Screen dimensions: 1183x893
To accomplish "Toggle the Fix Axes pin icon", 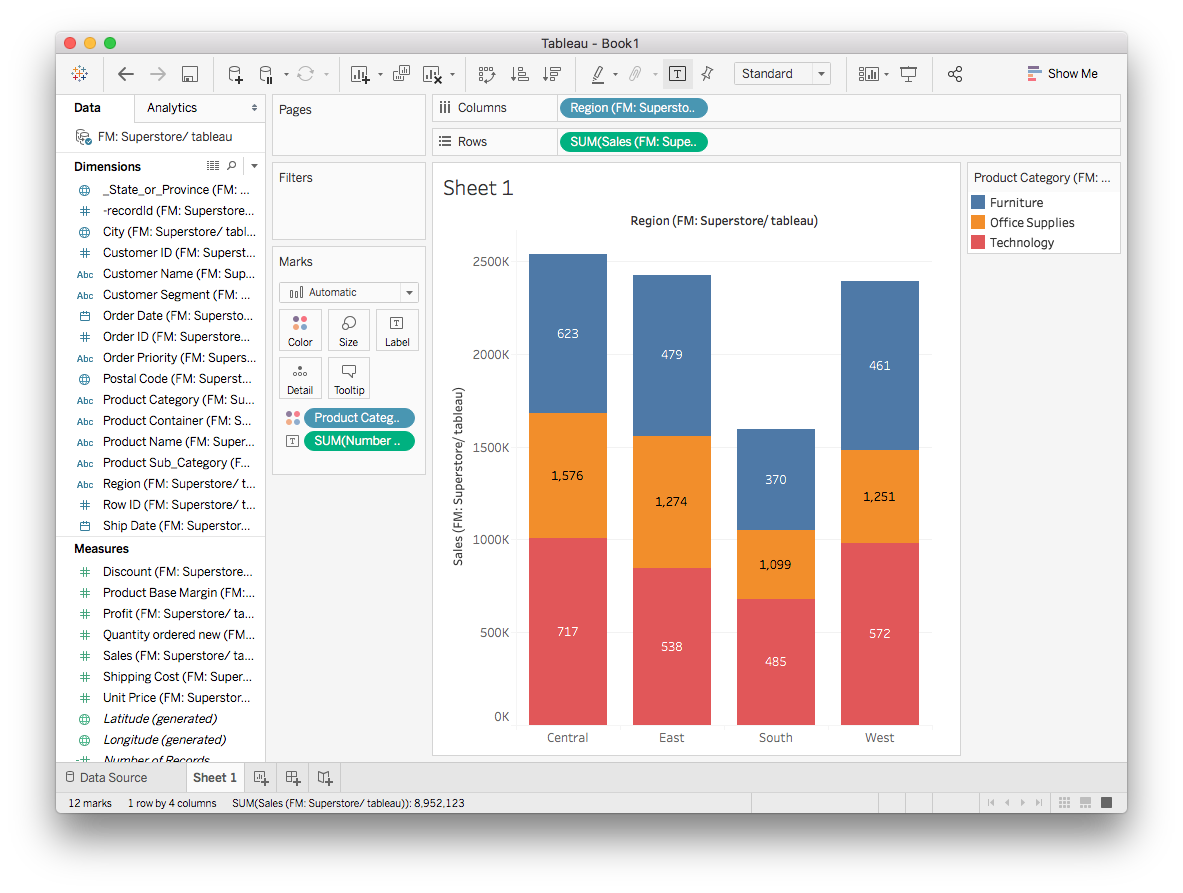I will (707, 74).
